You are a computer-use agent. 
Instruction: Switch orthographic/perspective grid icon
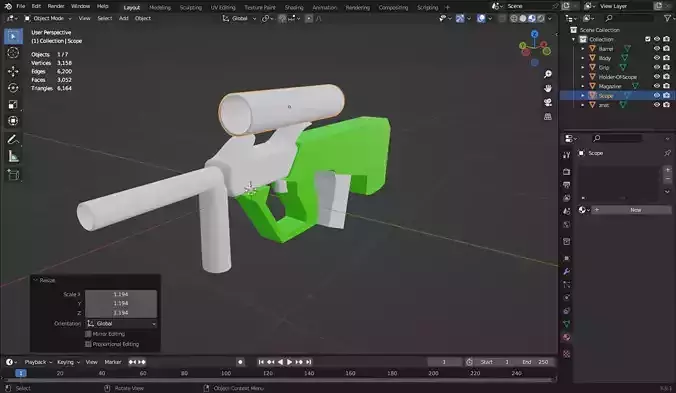tap(548, 117)
